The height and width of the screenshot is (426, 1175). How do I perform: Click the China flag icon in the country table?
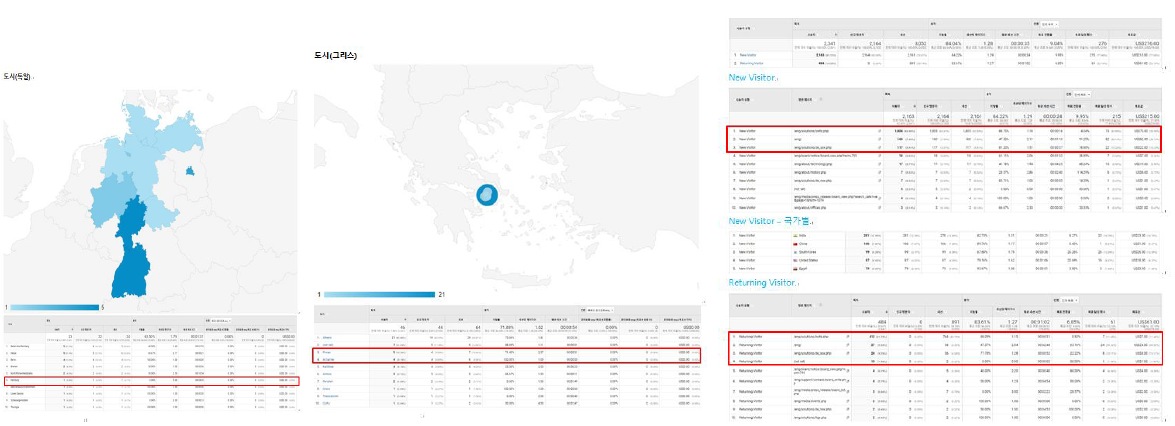pos(795,244)
